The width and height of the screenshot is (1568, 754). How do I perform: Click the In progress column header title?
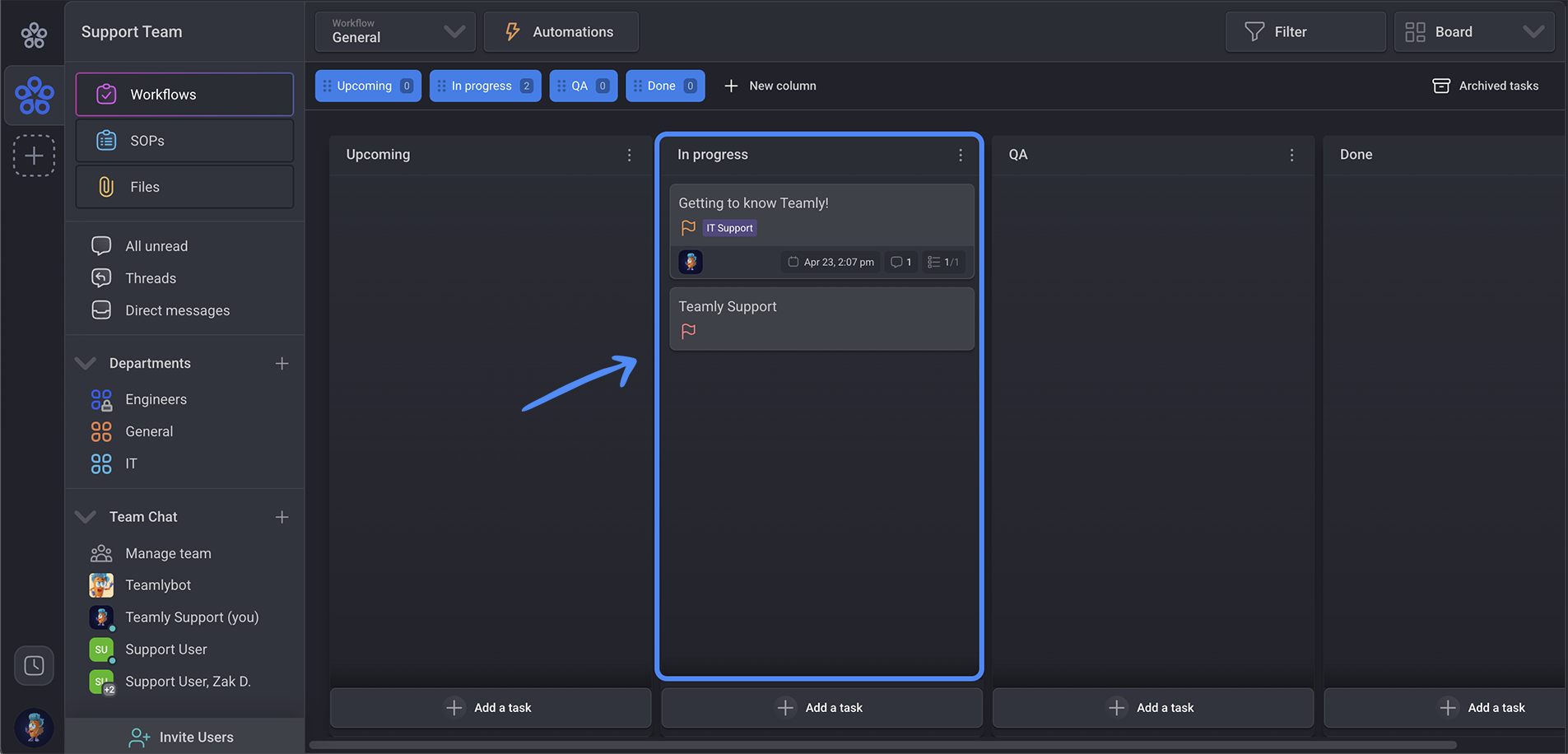(713, 155)
